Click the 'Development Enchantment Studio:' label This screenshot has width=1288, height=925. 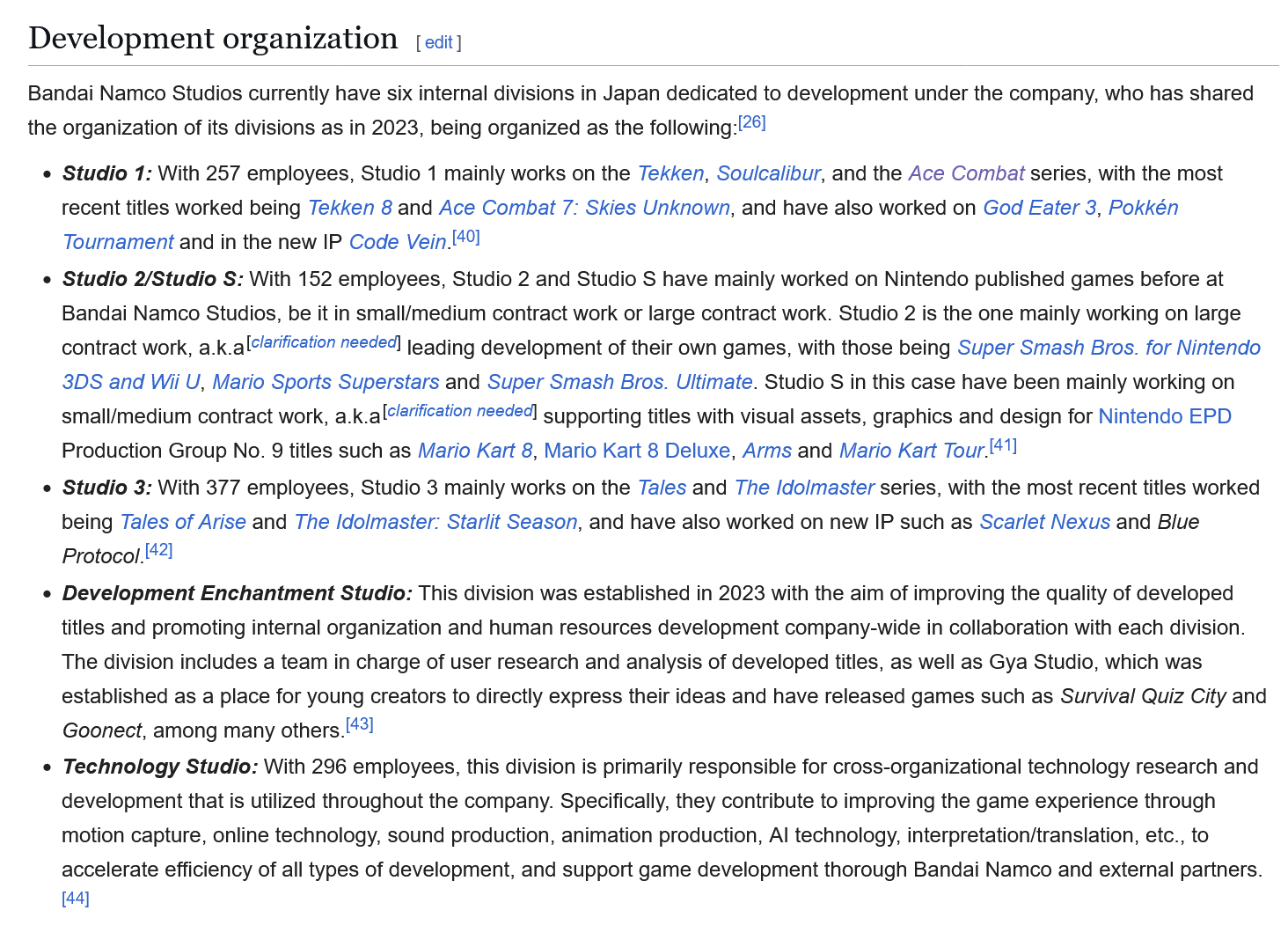(238, 593)
